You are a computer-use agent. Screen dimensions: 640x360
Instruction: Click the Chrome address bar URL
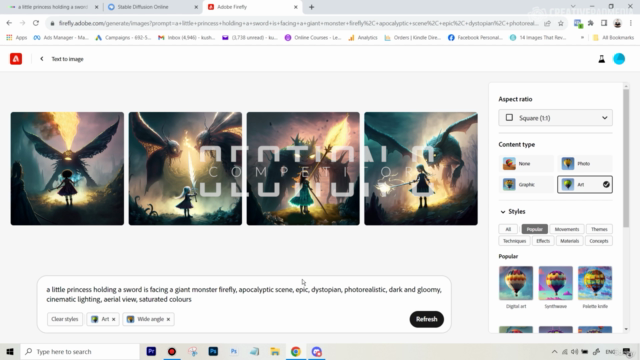coord(298,23)
